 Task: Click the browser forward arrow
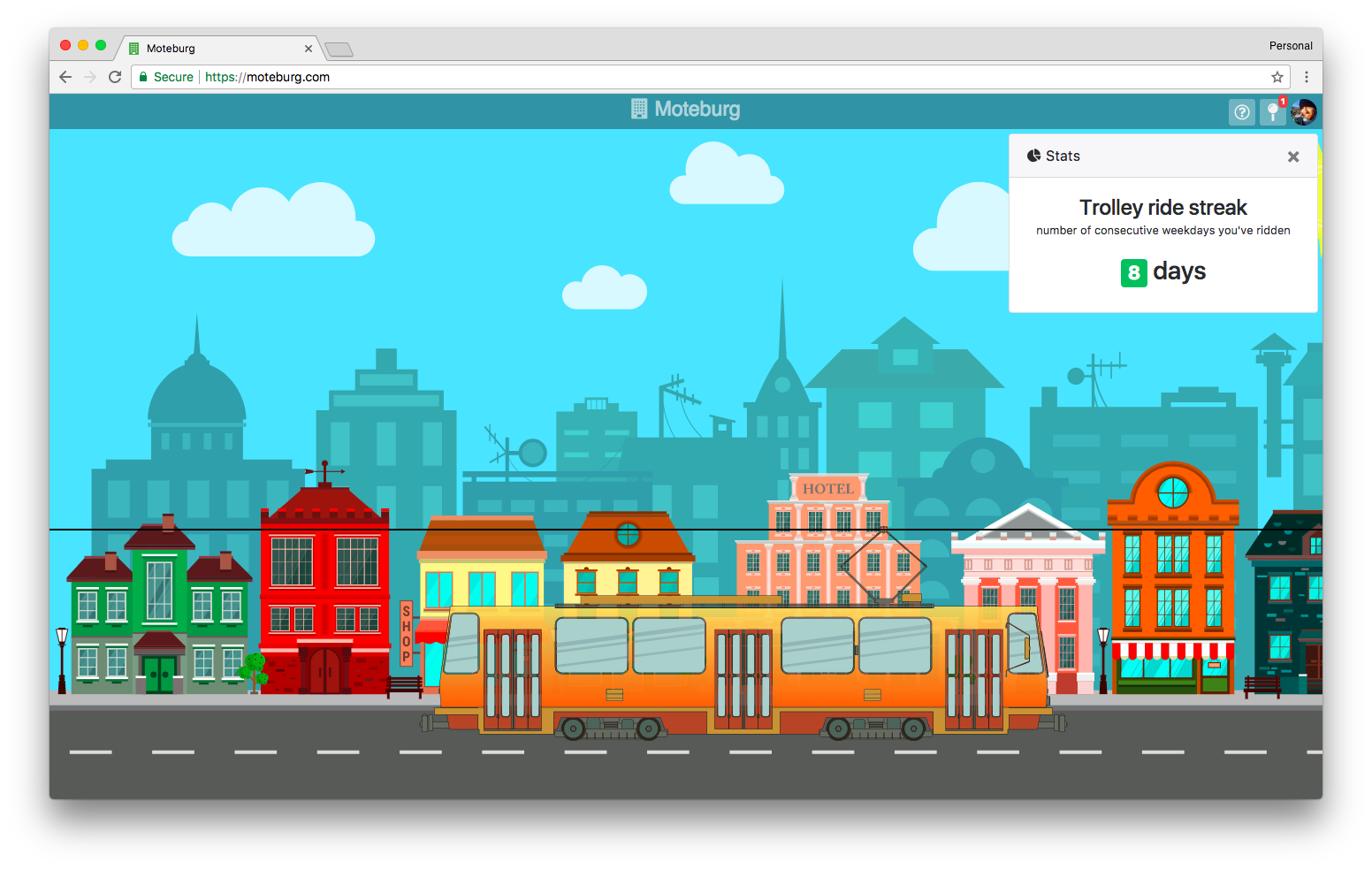(90, 77)
